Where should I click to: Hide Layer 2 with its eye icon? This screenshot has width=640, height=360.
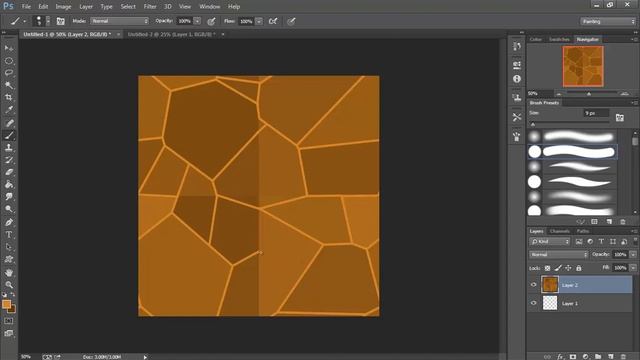tap(533, 285)
